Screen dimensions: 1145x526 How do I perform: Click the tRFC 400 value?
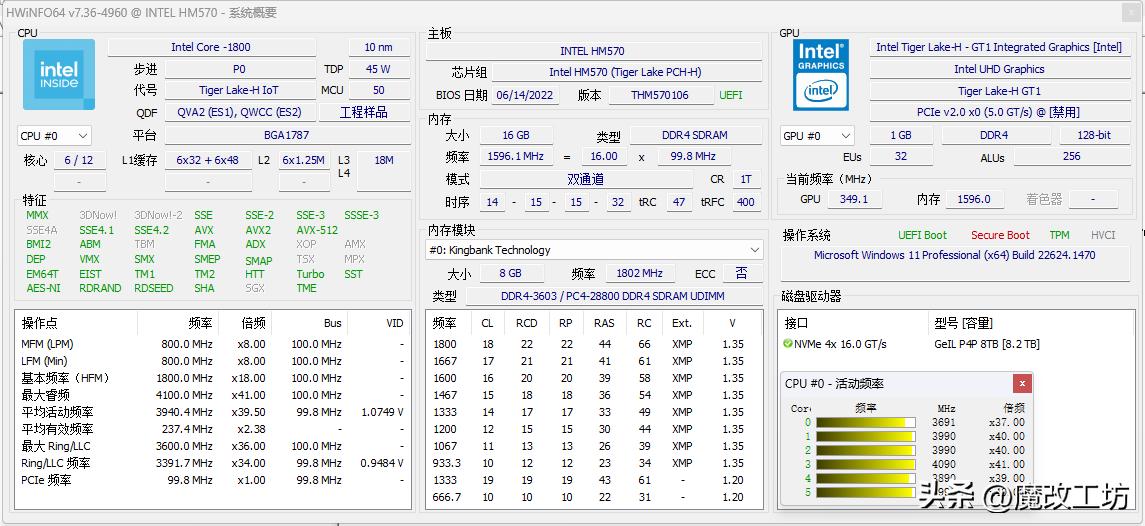(x=746, y=202)
